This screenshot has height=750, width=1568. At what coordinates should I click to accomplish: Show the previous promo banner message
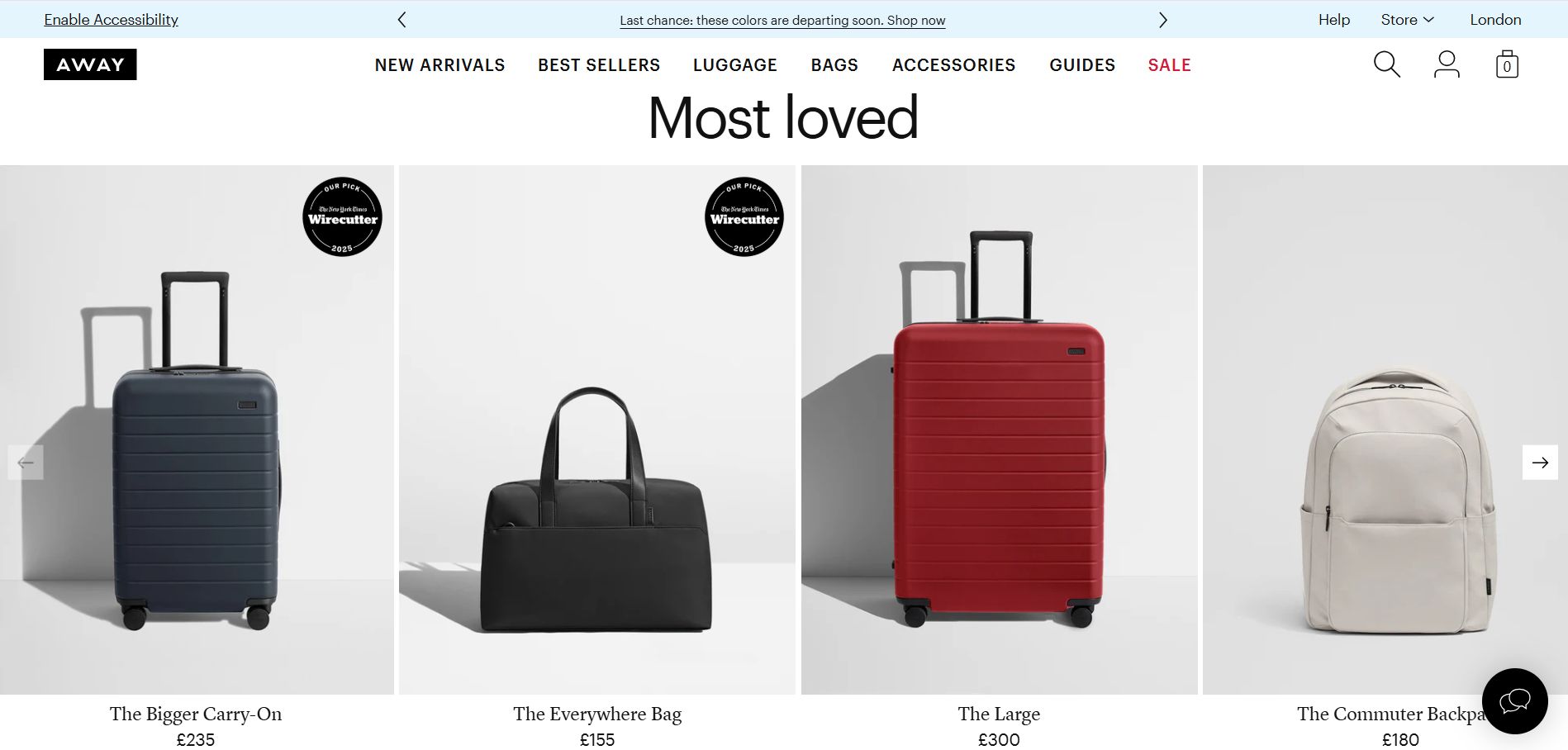point(402,20)
